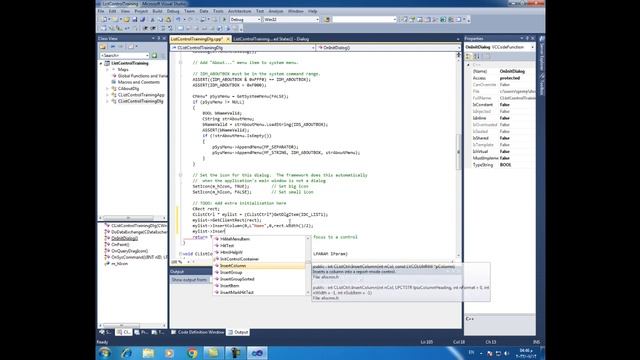Open Windows Media Player from the taskbar
The height and width of the screenshot is (360, 640).
[x=169, y=353]
